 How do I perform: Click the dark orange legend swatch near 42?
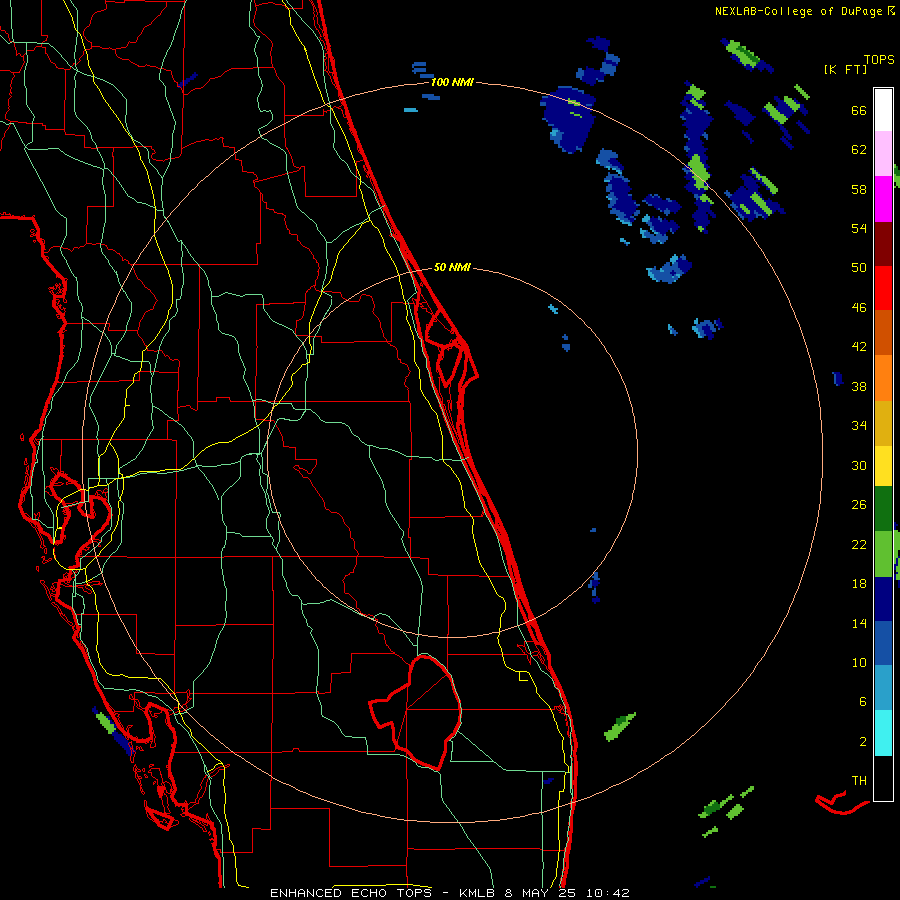pos(883,333)
